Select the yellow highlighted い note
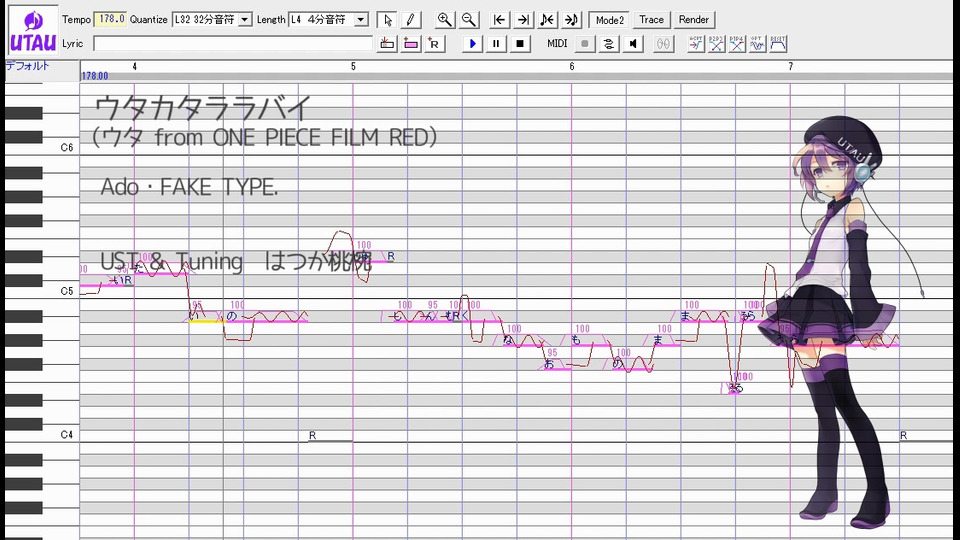960x540 pixels. 206,317
